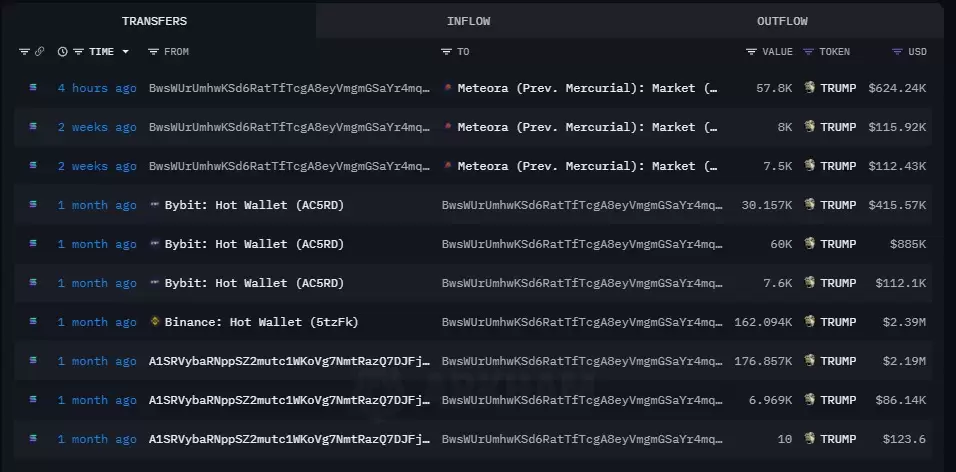
Task: Click the USD amount '$624.24K'
Action: (x=897, y=88)
